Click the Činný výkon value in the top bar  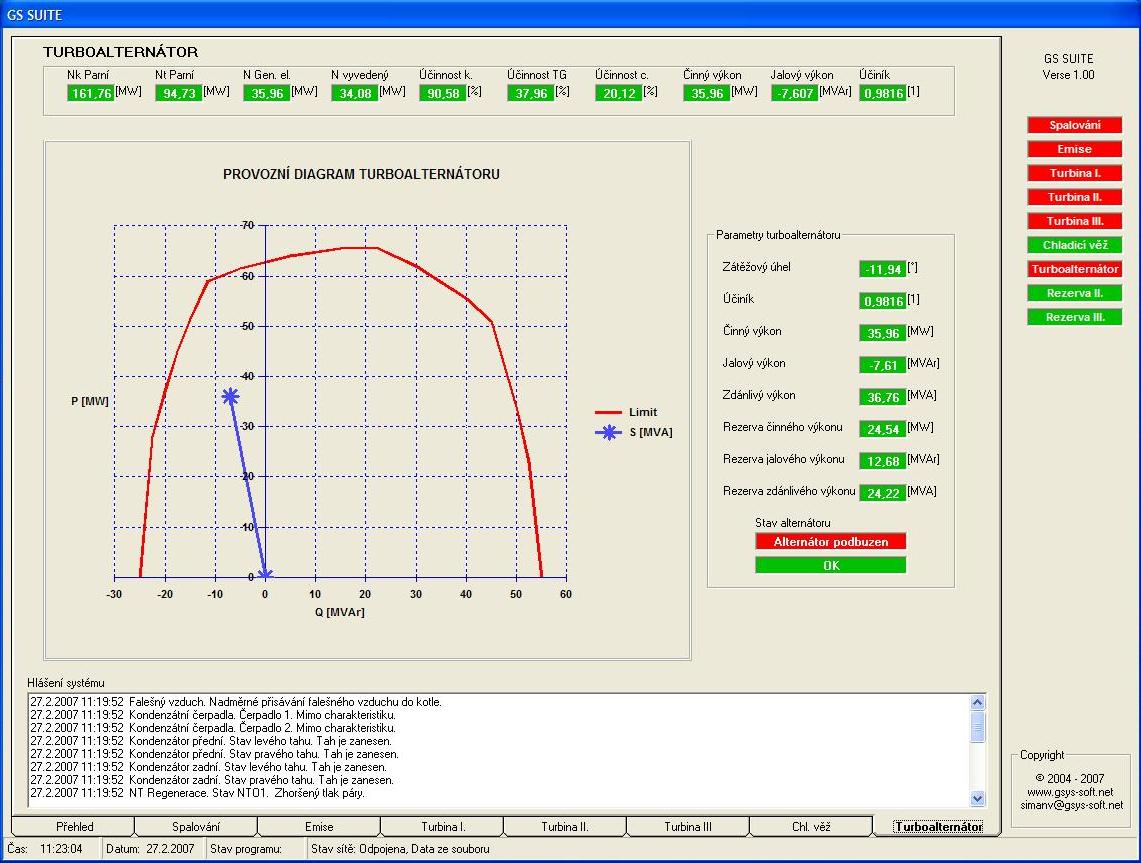pyautogui.click(x=706, y=93)
